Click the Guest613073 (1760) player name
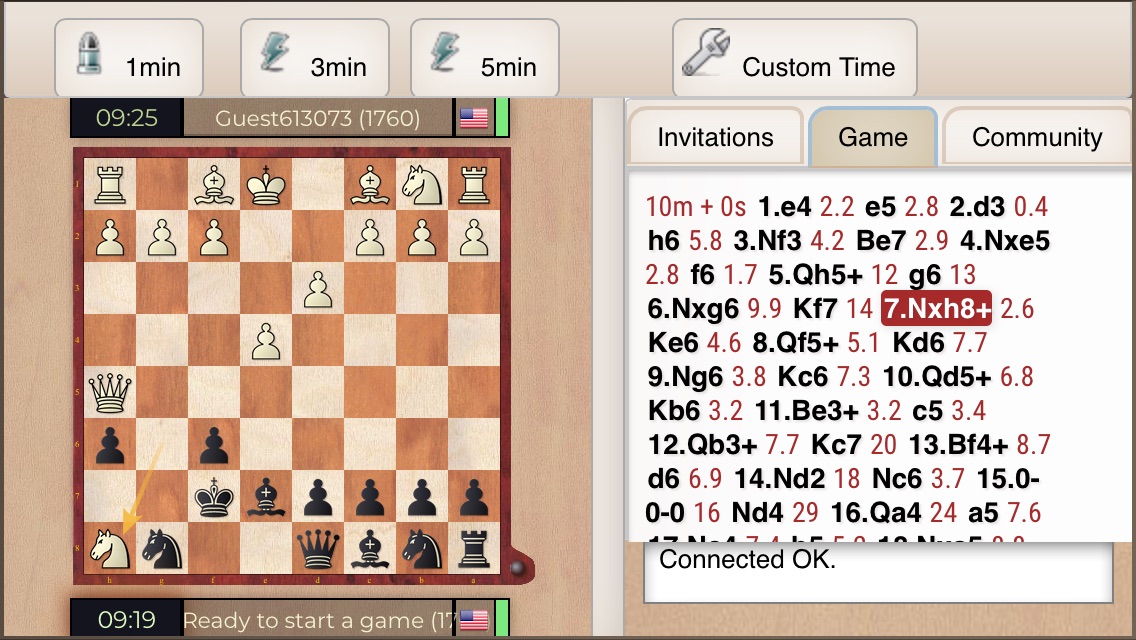 click(x=317, y=118)
